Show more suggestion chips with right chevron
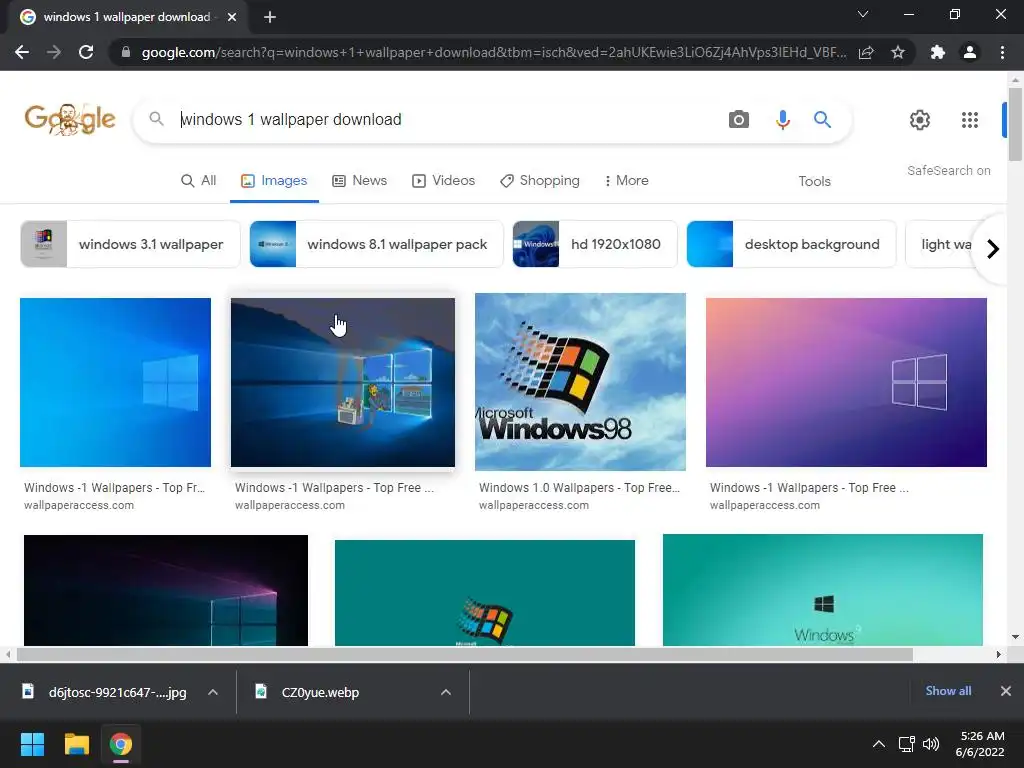Screen dimensions: 1024x768 (x=993, y=249)
